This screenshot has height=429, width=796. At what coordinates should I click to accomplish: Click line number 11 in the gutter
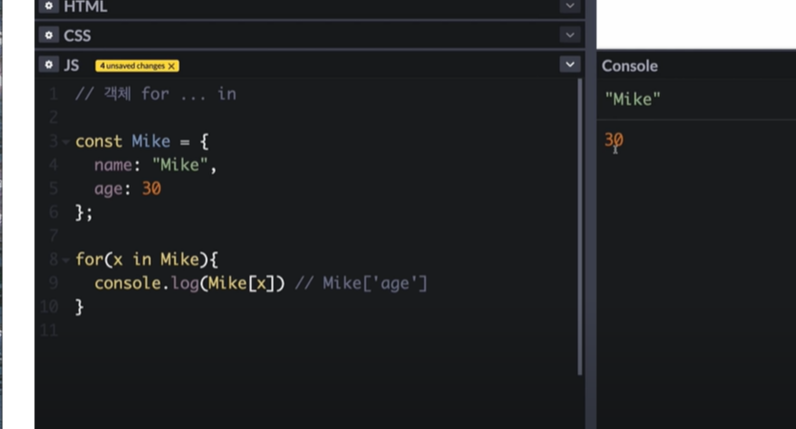click(49, 331)
